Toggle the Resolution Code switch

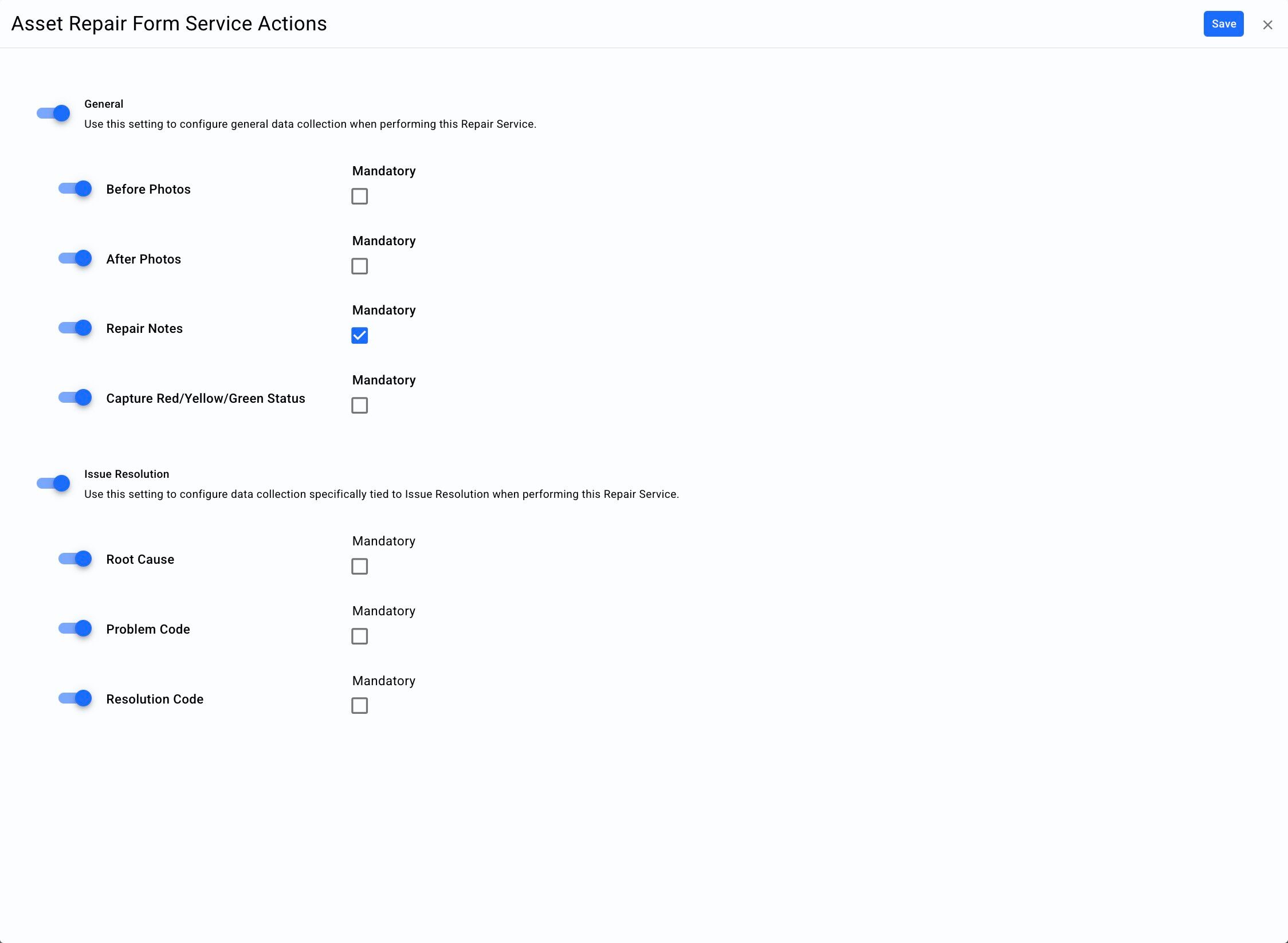click(x=76, y=698)
